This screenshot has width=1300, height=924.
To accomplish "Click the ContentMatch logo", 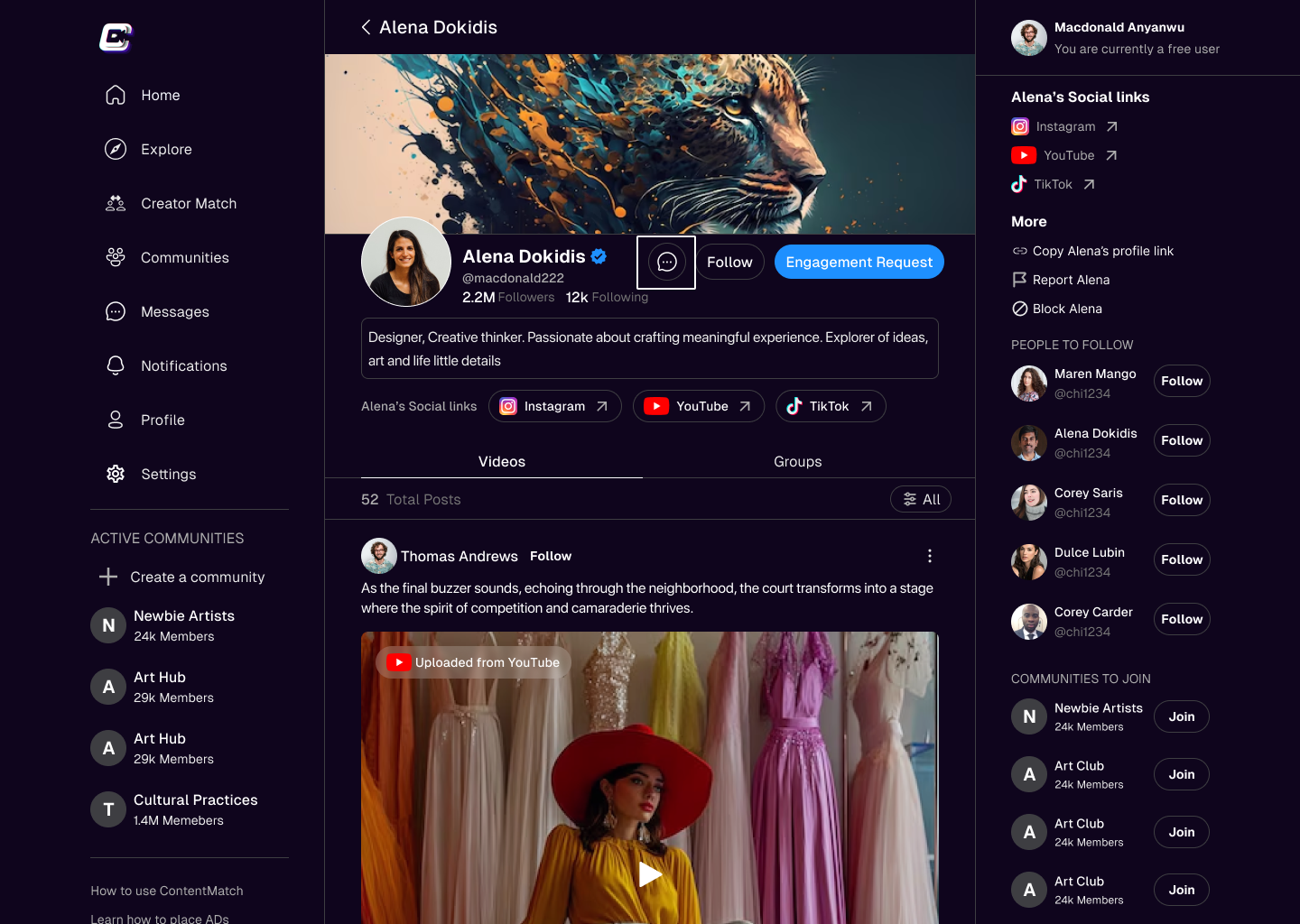I will coord(116,38).
